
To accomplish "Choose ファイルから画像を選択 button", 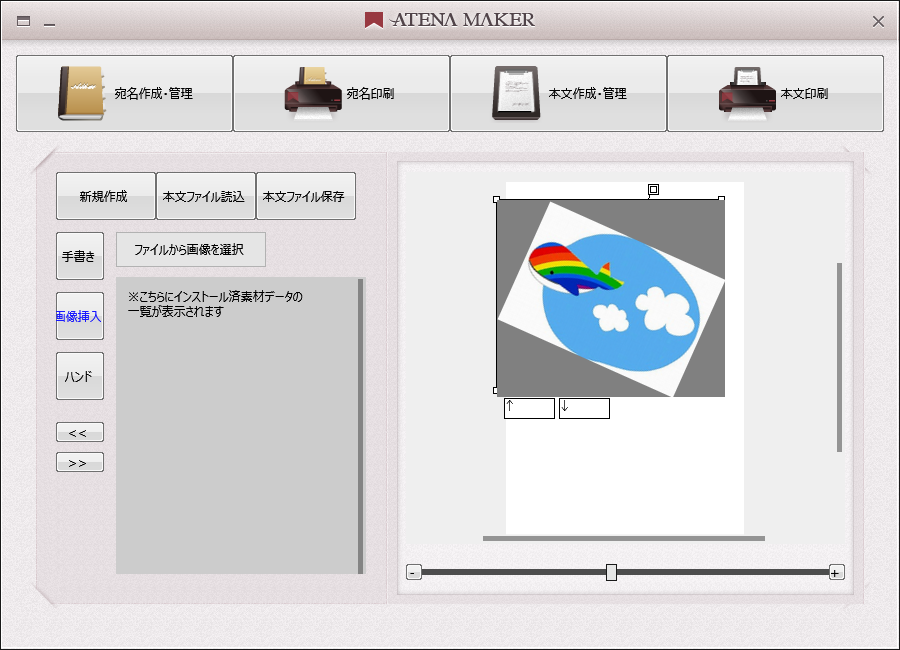I will [191, 249].
